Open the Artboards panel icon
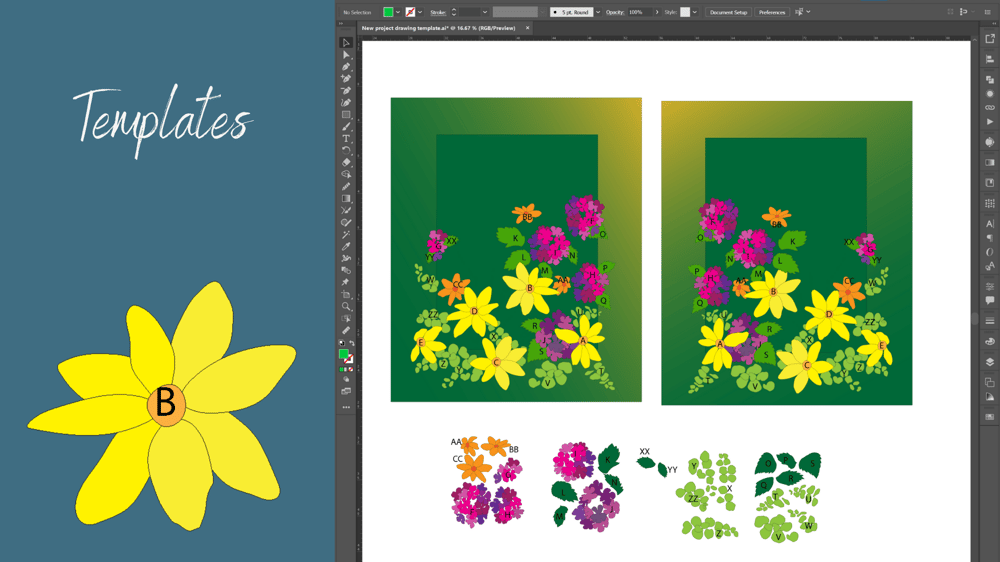Image resolution: width=1000 pixels, height=562 pixels. [x=990, y=382]
